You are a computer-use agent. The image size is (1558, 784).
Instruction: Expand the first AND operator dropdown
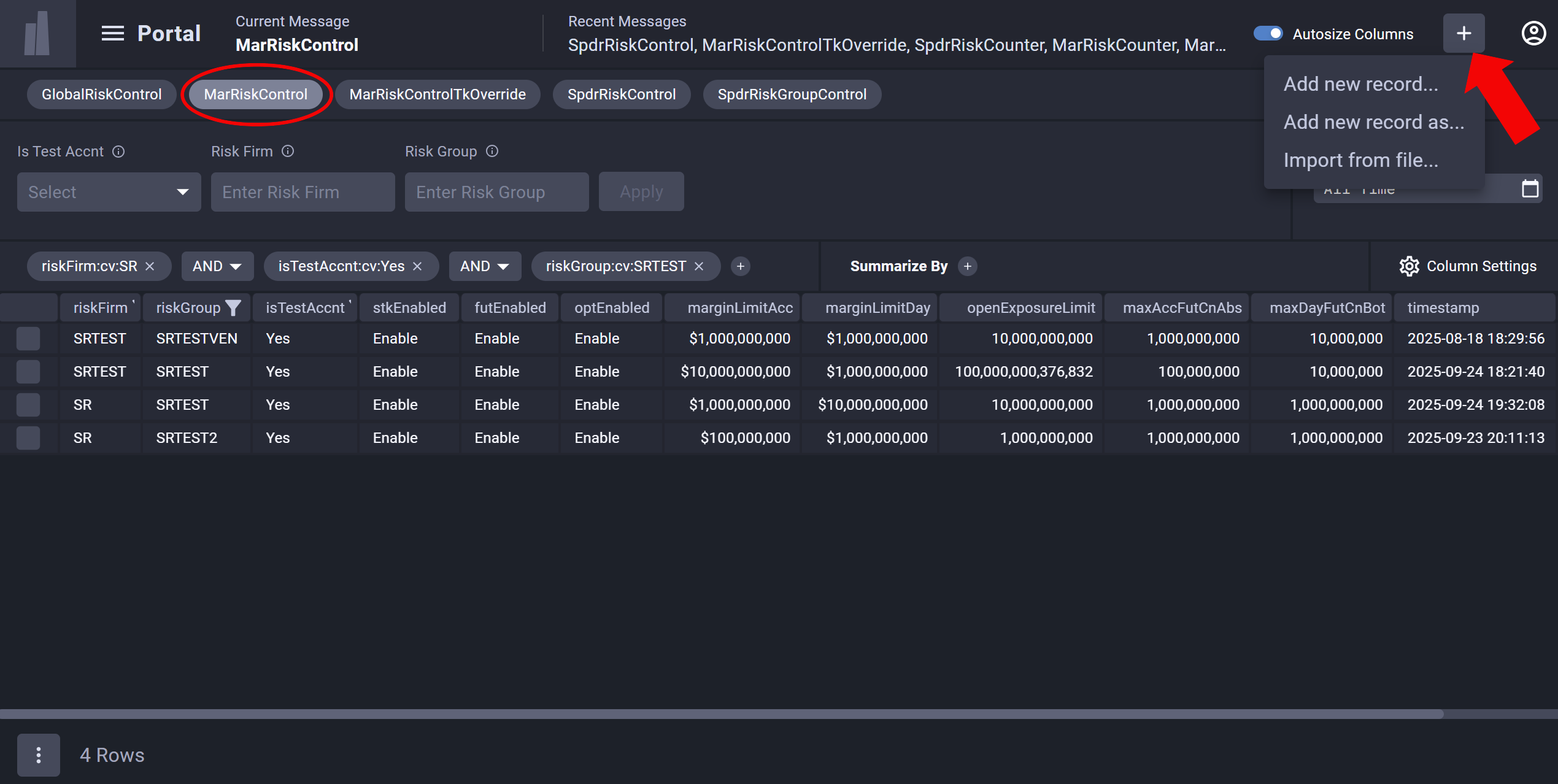pos(217,266)
